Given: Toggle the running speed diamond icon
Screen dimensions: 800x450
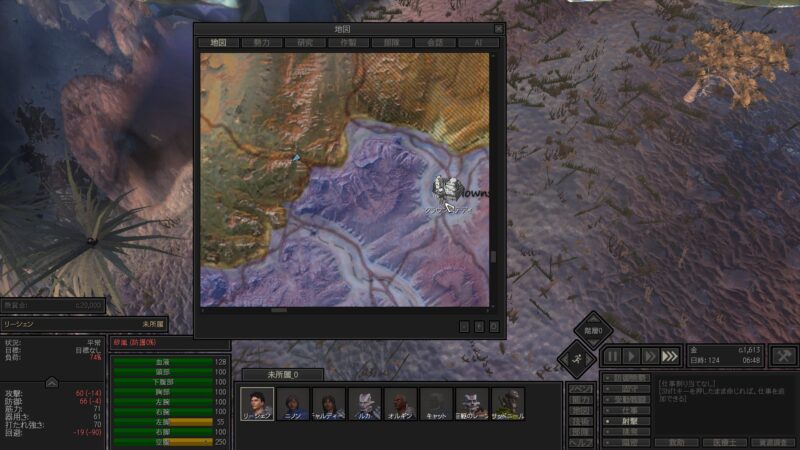Looking at the screenshot, I should click(577, 359).
